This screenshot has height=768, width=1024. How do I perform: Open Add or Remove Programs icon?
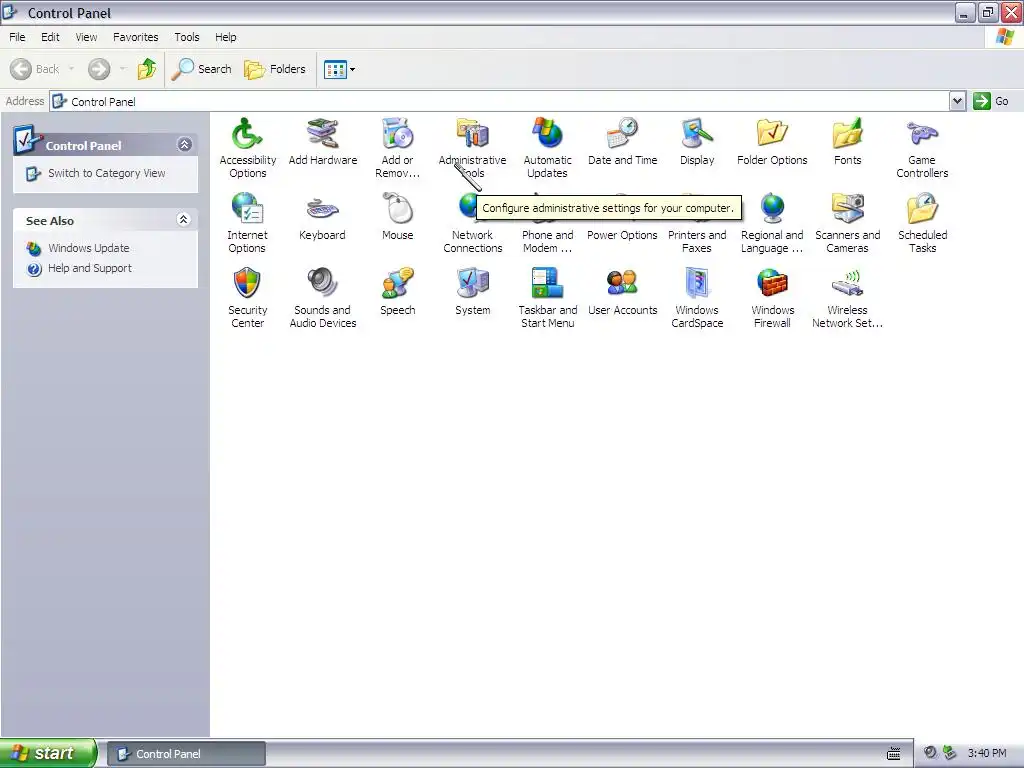(397, 148)
